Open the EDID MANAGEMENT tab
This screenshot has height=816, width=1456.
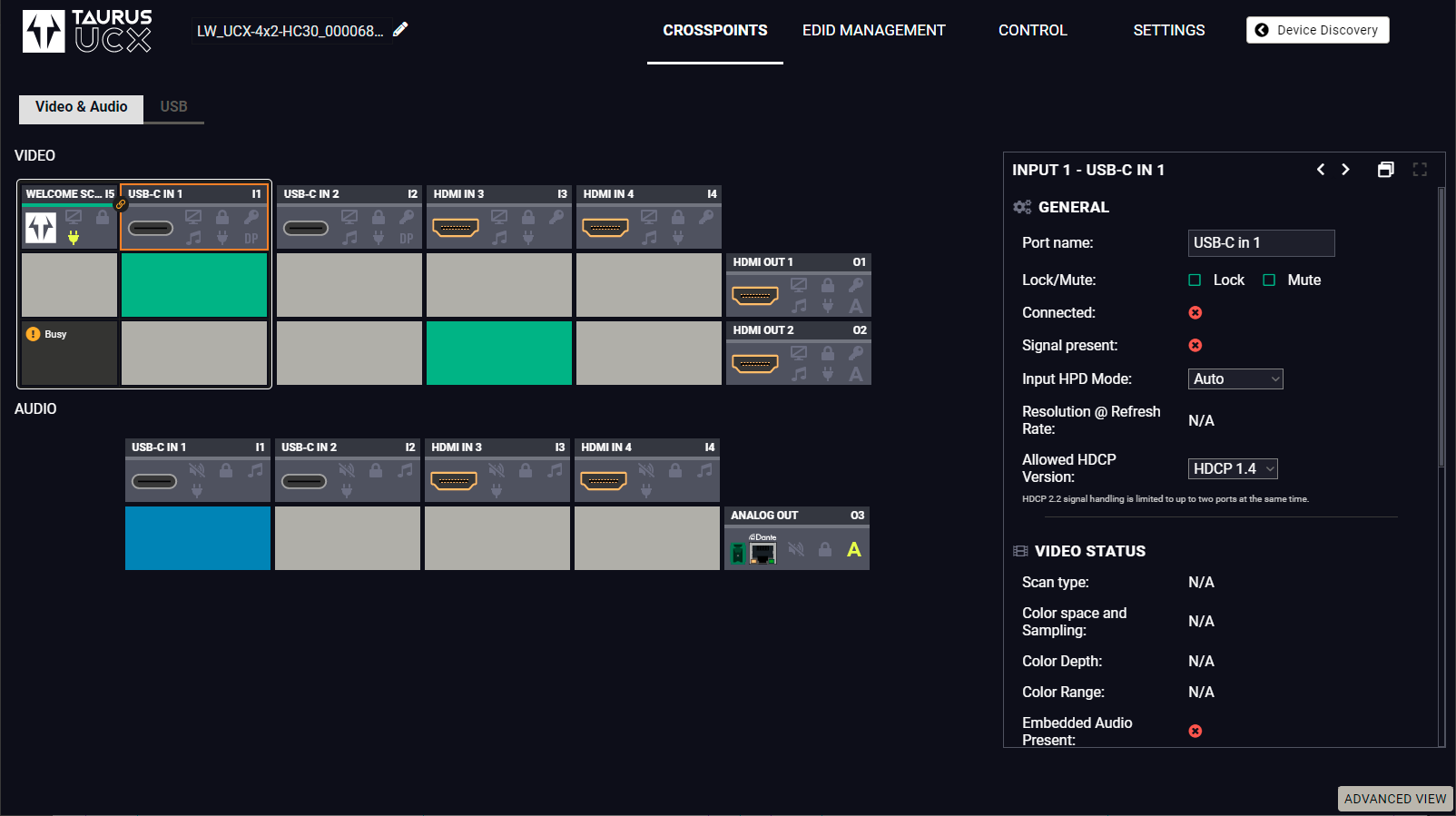874,31
